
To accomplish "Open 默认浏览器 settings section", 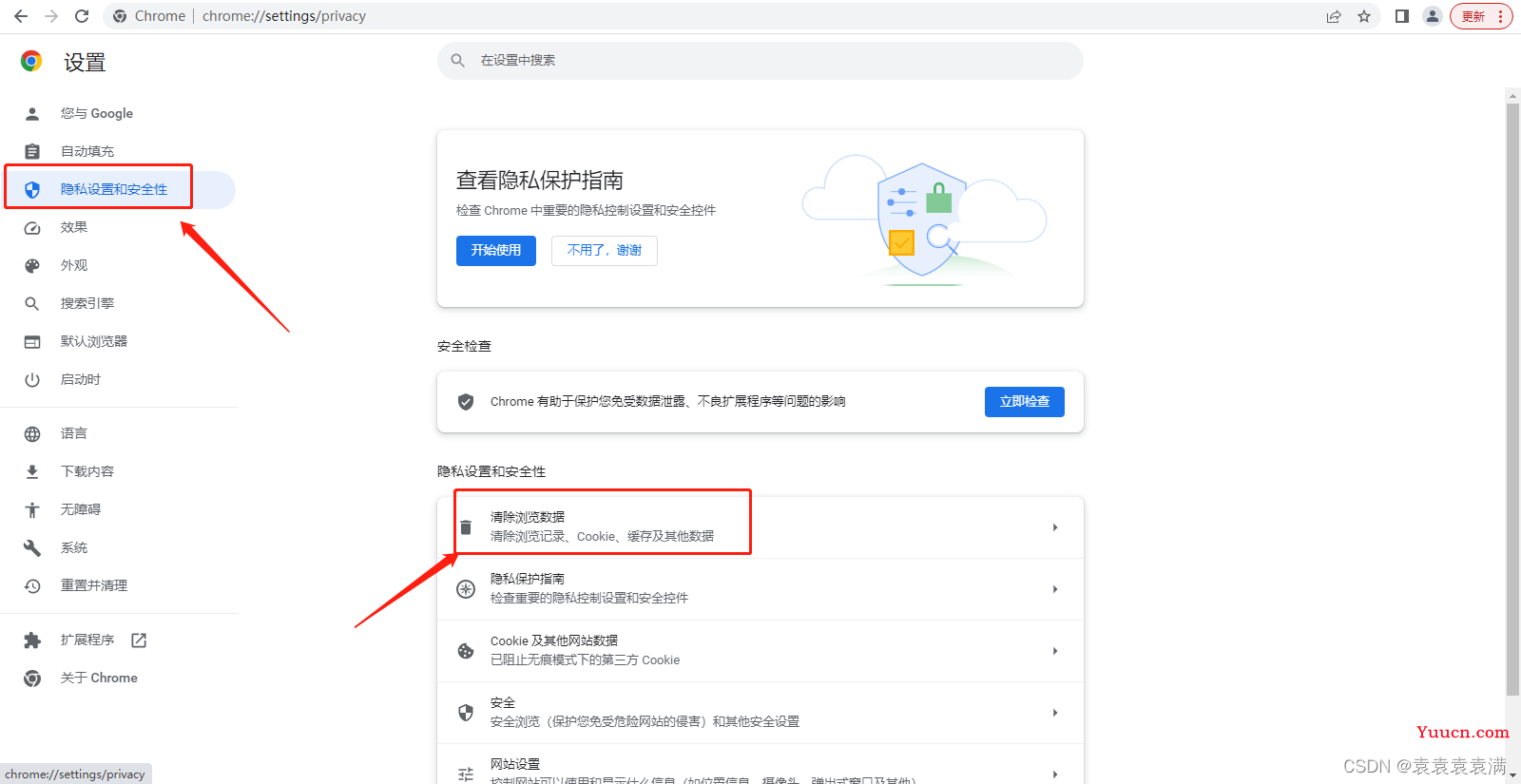I will 118,341.
